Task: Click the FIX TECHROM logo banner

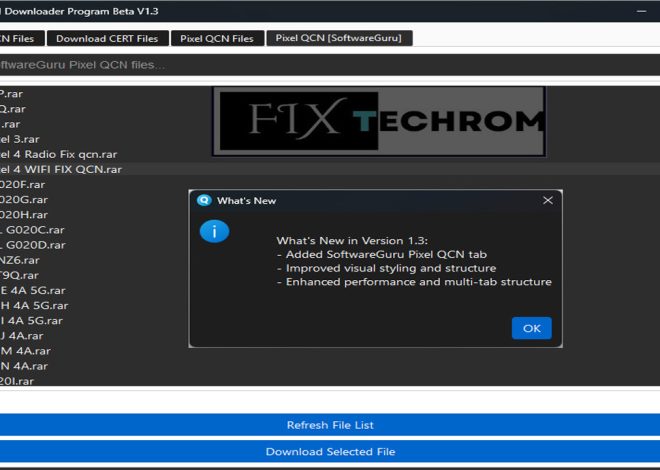Action: 379,121
